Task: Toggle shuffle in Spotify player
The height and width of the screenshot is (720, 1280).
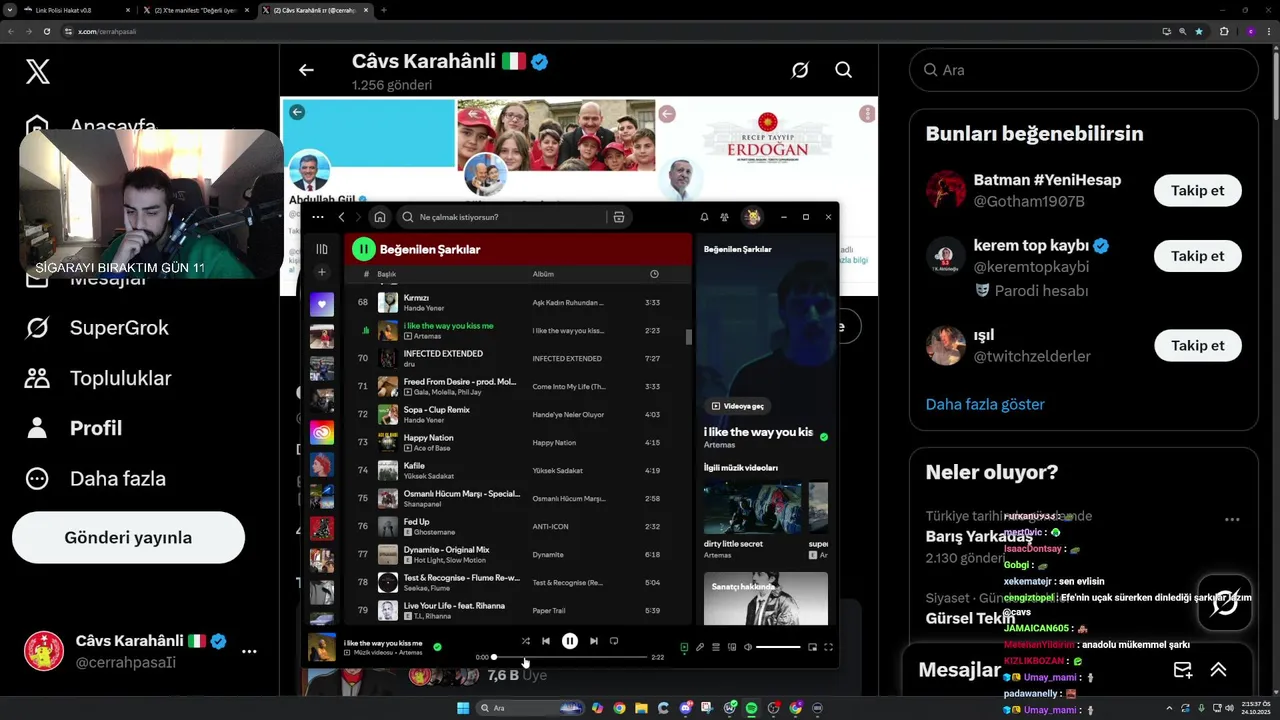Action: click(525, 641)
